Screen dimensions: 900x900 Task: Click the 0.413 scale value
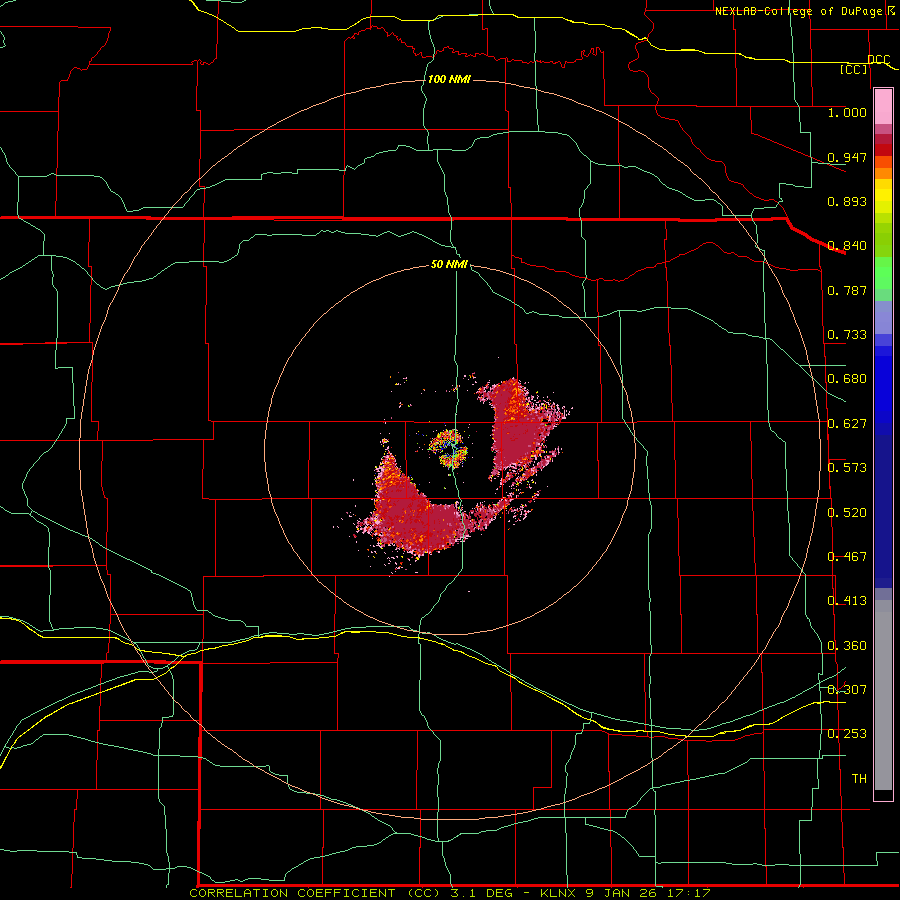pyautogui.click(x=847, y=600)
